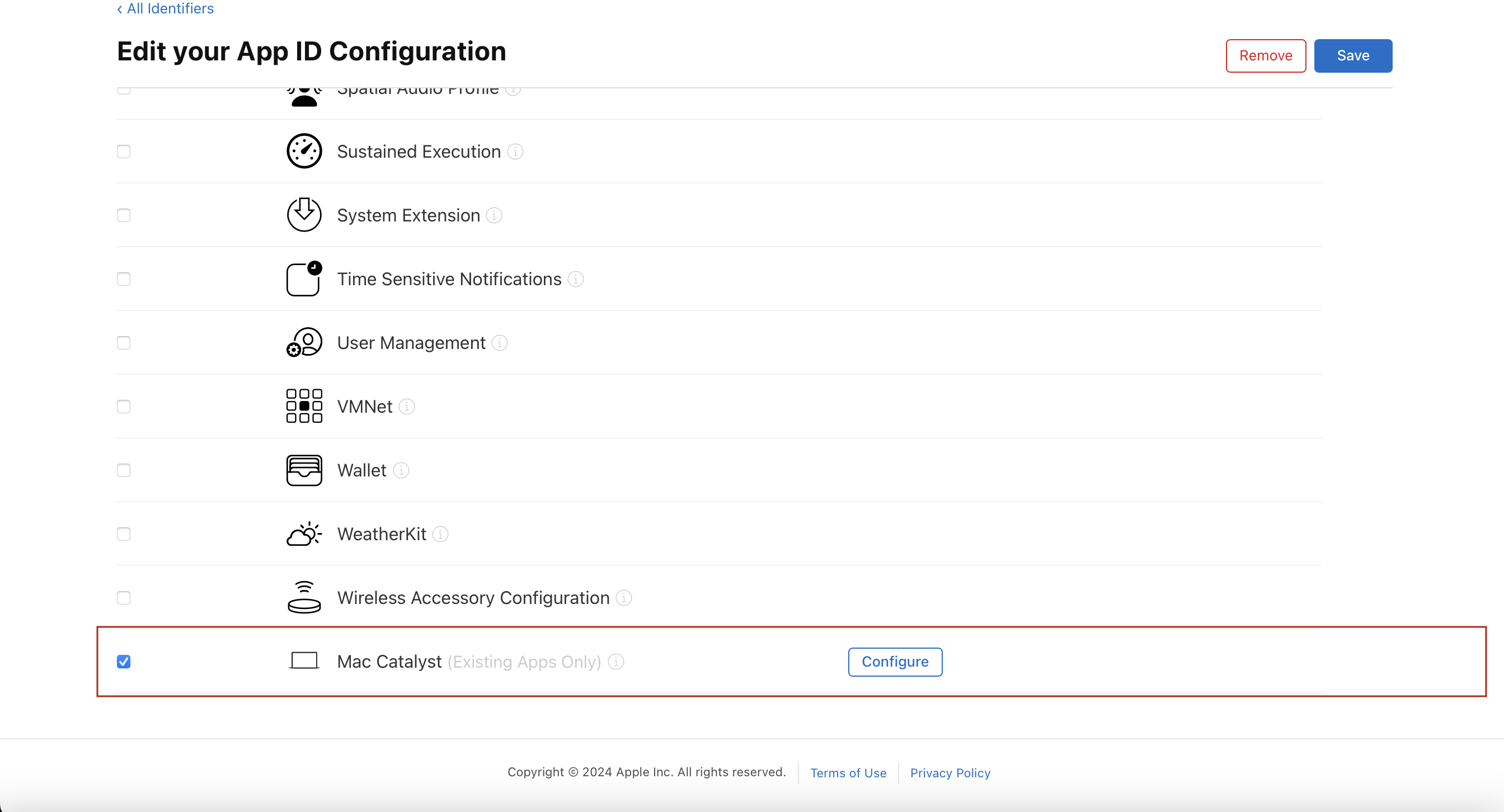
Task: Enable the Sustained Execution checkbox
Action: (123, 152)
